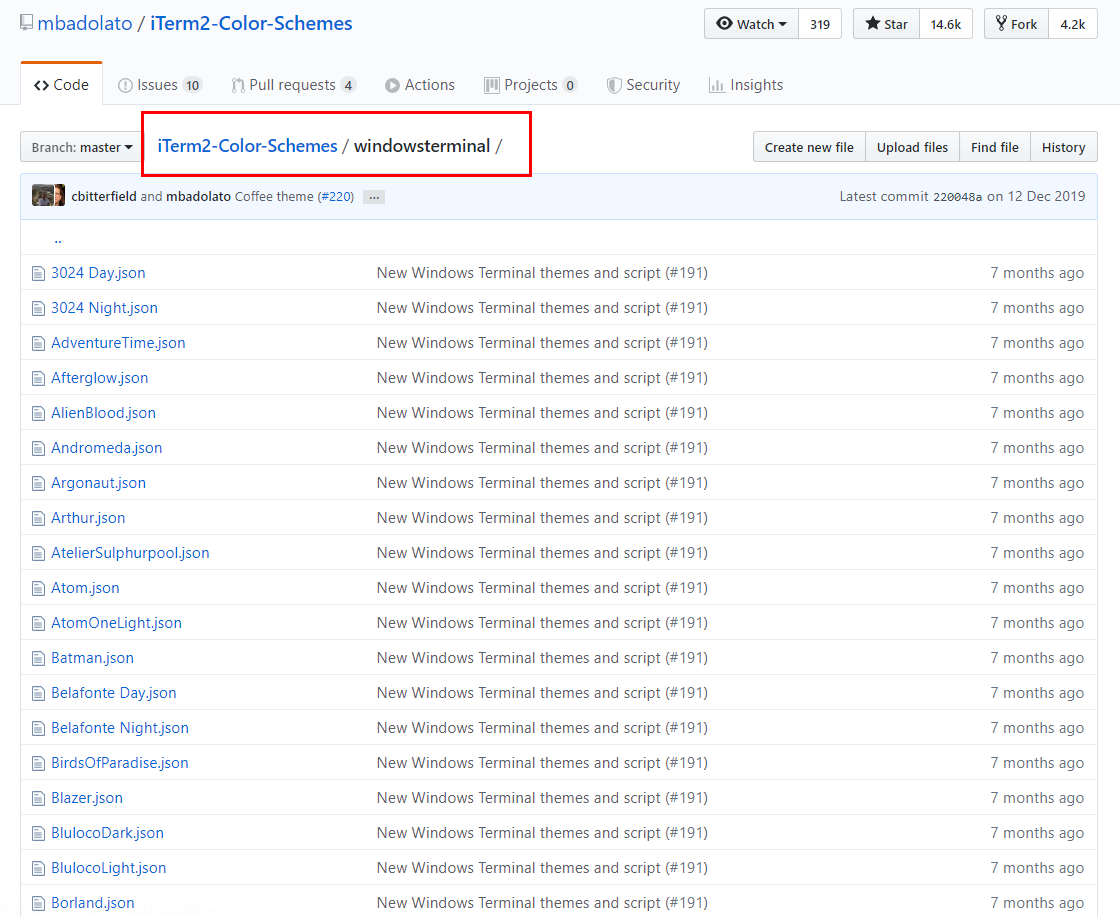The image size is (1120, 917).
Task: Open commit hash 220048a
Action: (x=957, y=197)
